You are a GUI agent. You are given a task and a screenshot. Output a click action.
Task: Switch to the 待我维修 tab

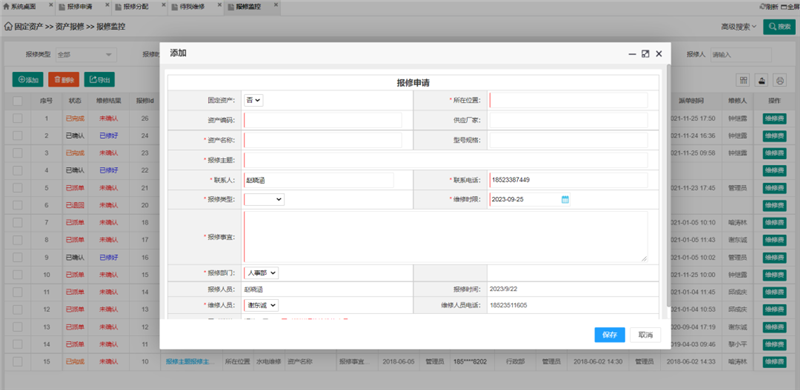tap(192, 7)
